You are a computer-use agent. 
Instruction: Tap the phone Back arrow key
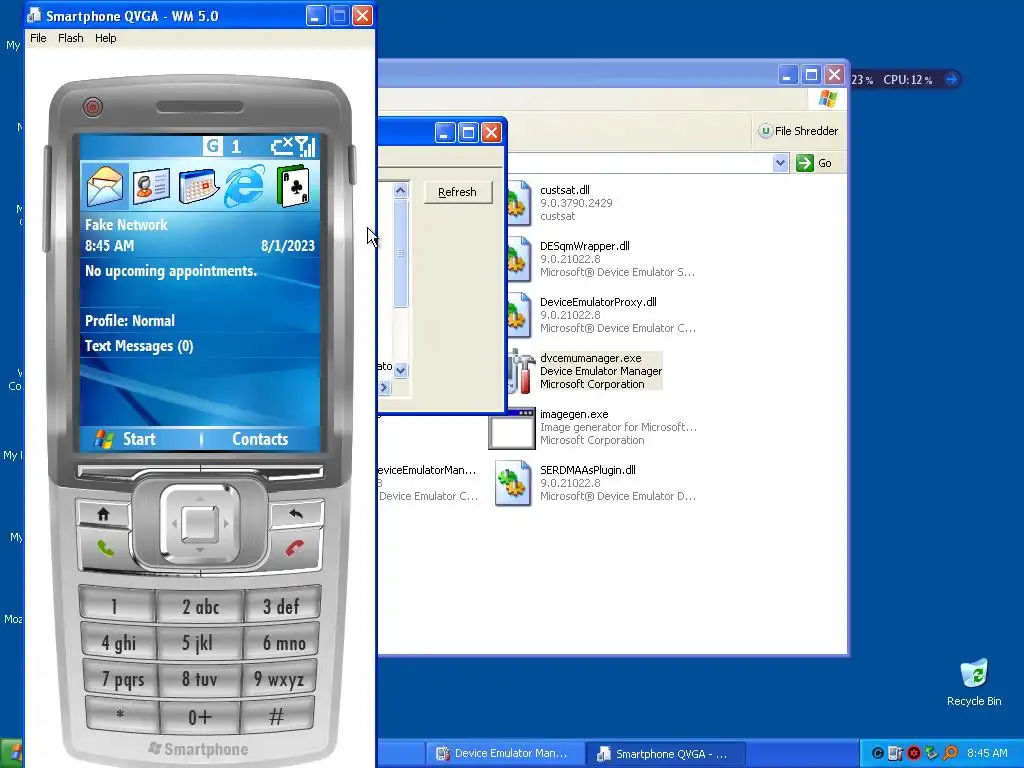click(296, 514)
